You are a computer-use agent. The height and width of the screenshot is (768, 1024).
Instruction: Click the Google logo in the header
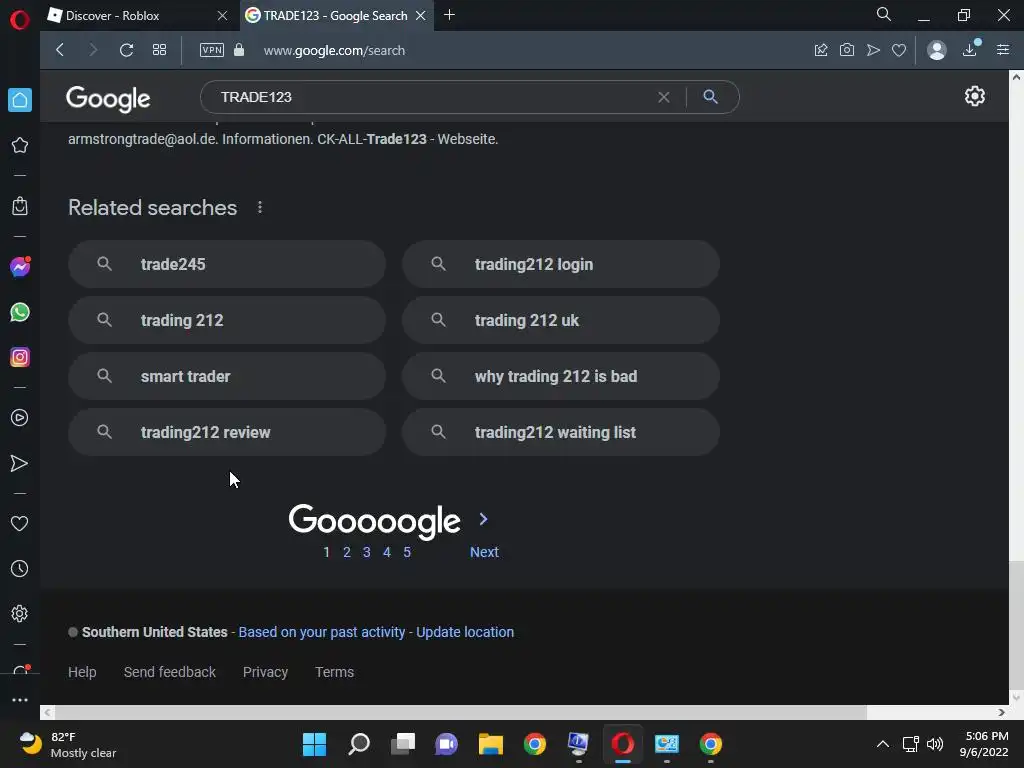pyautogui.click(x=108, y=99)
